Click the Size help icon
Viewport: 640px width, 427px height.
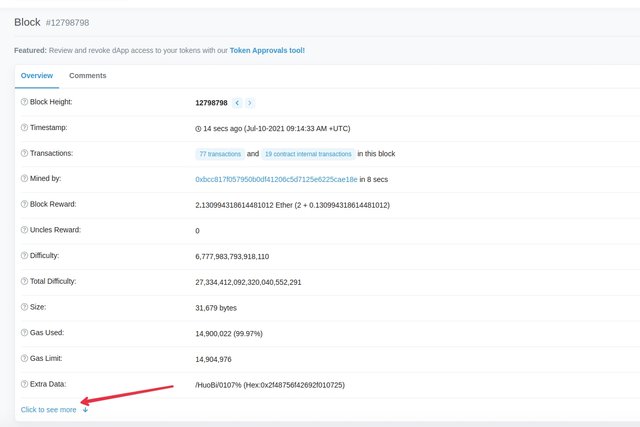[x=24, y=307]
